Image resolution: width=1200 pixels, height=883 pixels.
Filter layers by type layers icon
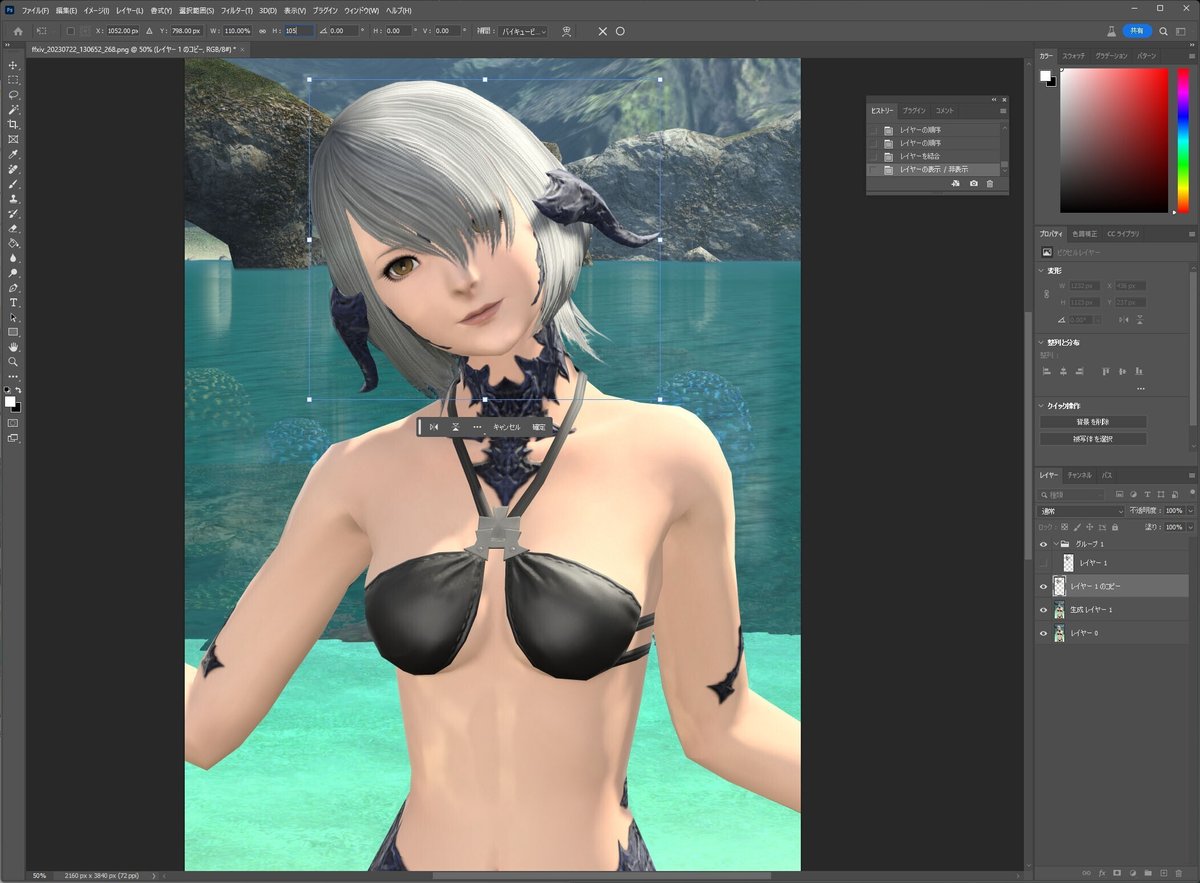point(1147,495)
